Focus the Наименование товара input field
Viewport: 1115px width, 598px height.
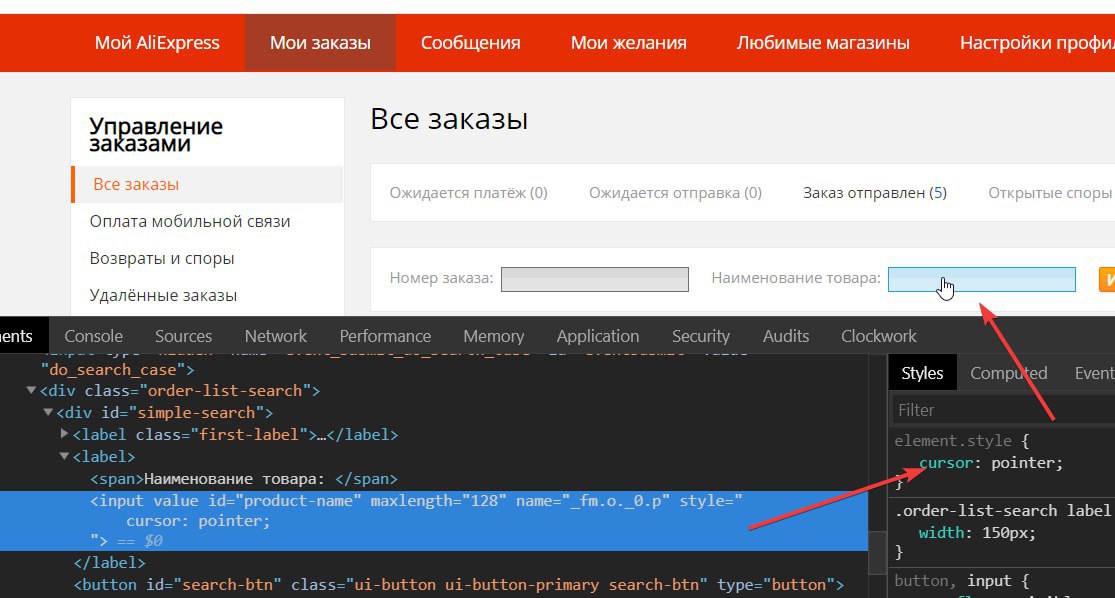pyautogui.click(x=981, y=279)
